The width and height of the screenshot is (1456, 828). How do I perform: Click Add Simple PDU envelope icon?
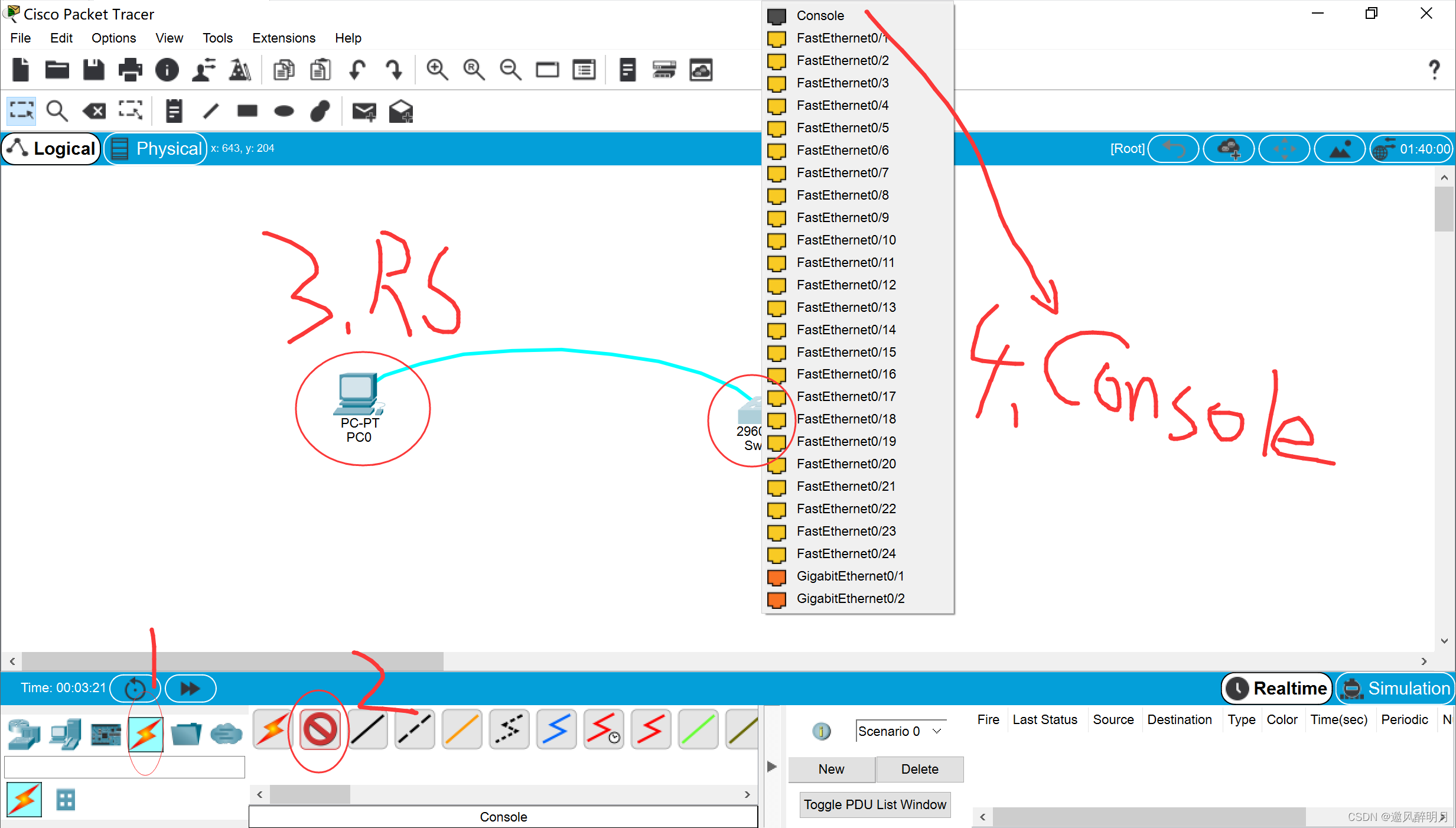tap(364, 111)
